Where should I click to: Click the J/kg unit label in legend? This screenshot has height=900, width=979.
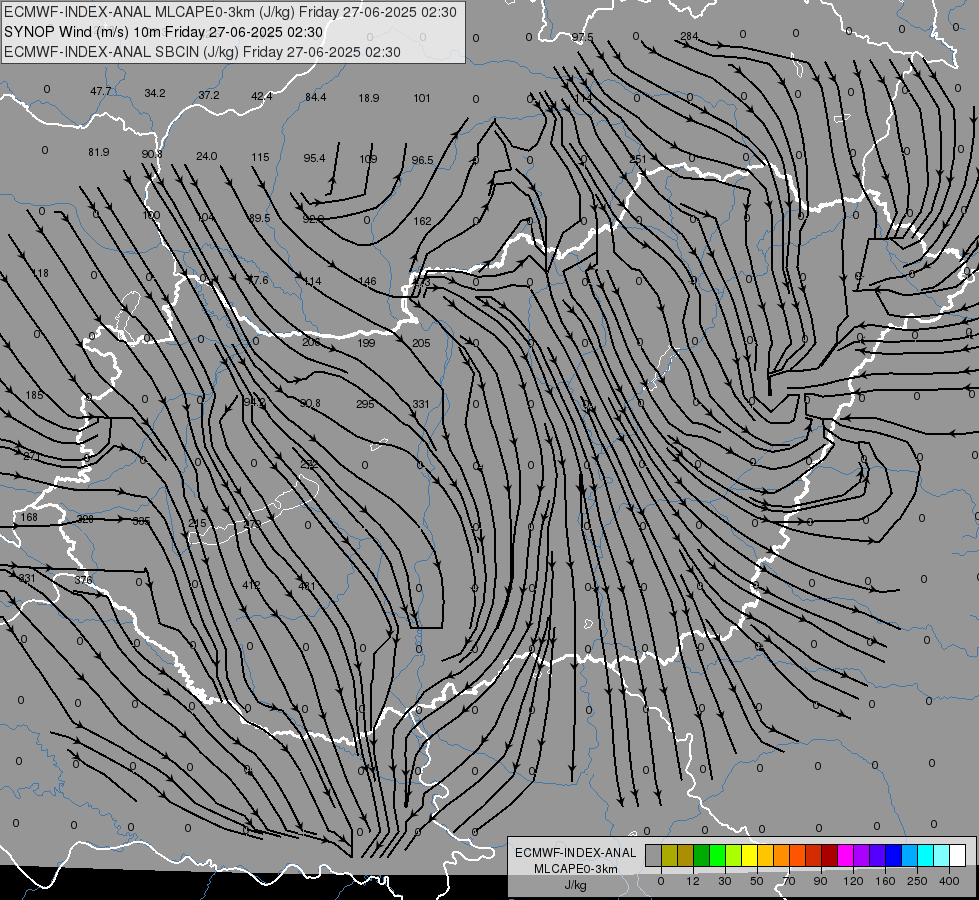pos(575,885)
